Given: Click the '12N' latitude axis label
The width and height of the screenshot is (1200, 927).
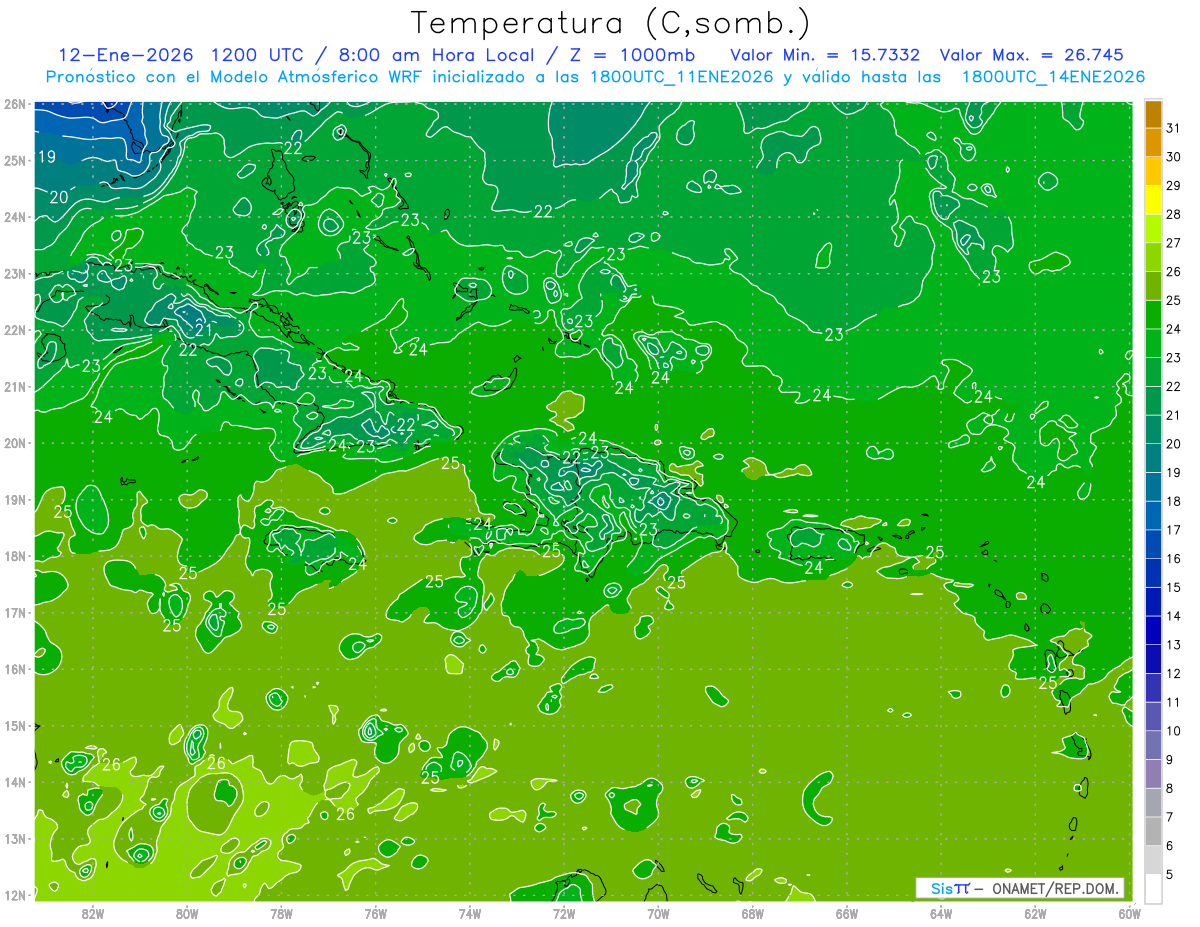Looking at the screenshot, I should pos(15,894).
